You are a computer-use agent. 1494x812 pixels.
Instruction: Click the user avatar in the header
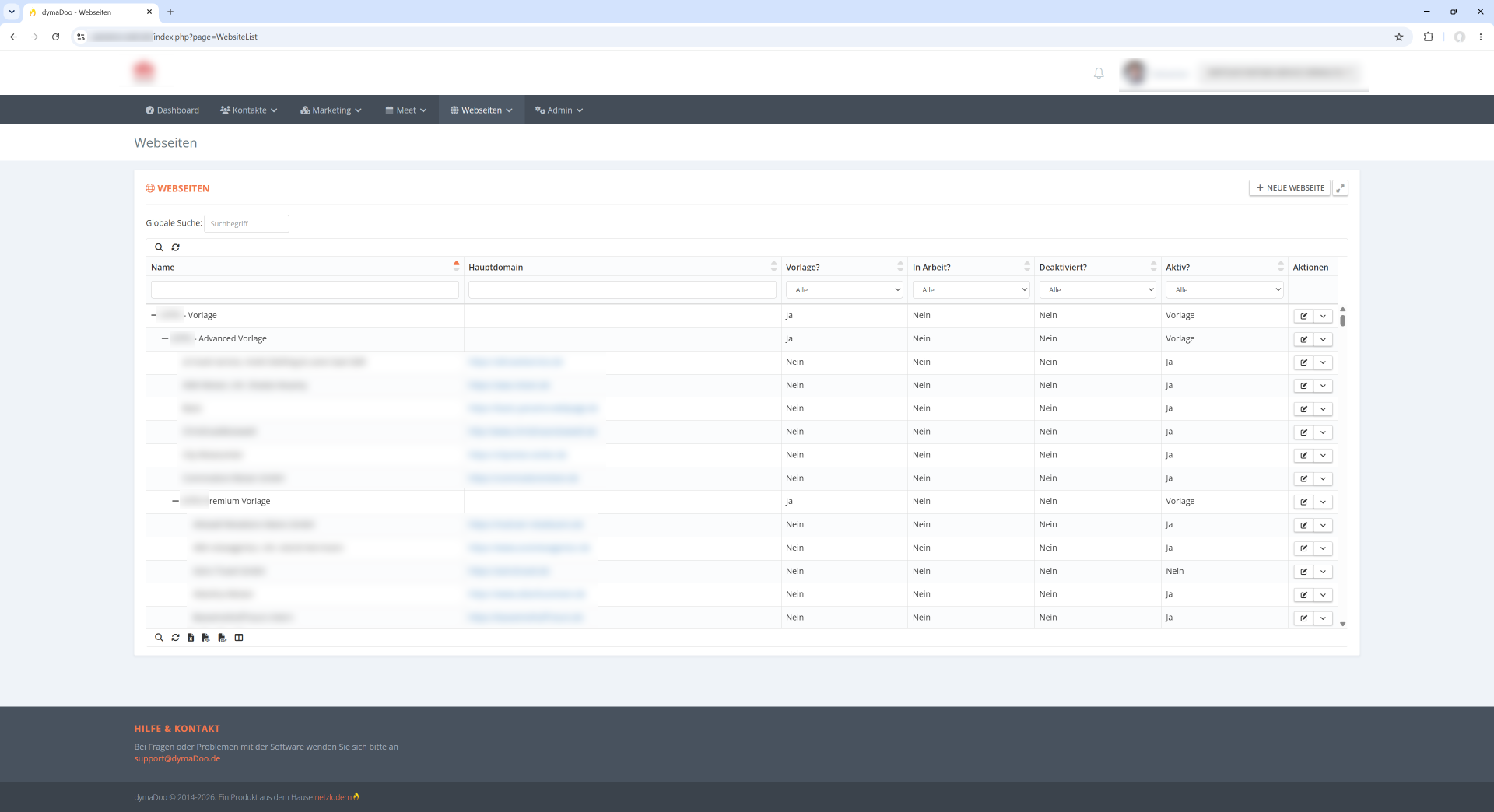pos(1135,73)
